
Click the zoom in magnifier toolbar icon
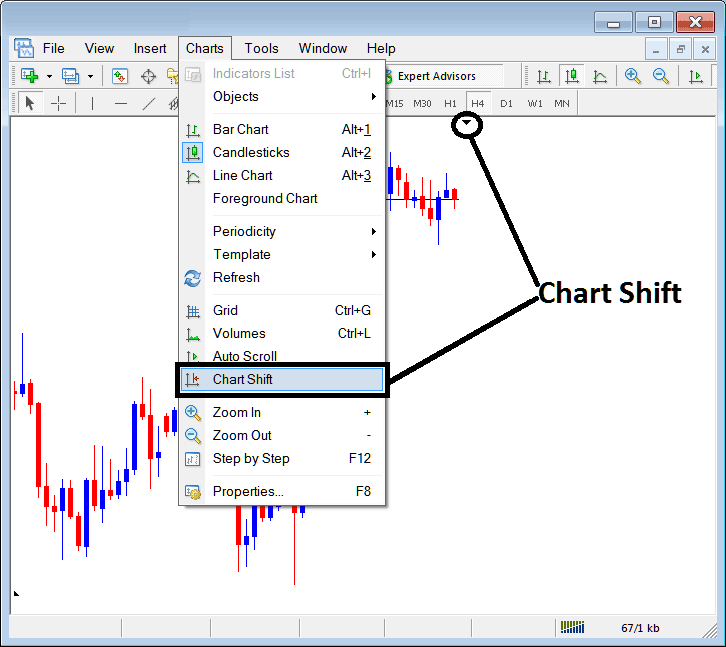(632, 76)
